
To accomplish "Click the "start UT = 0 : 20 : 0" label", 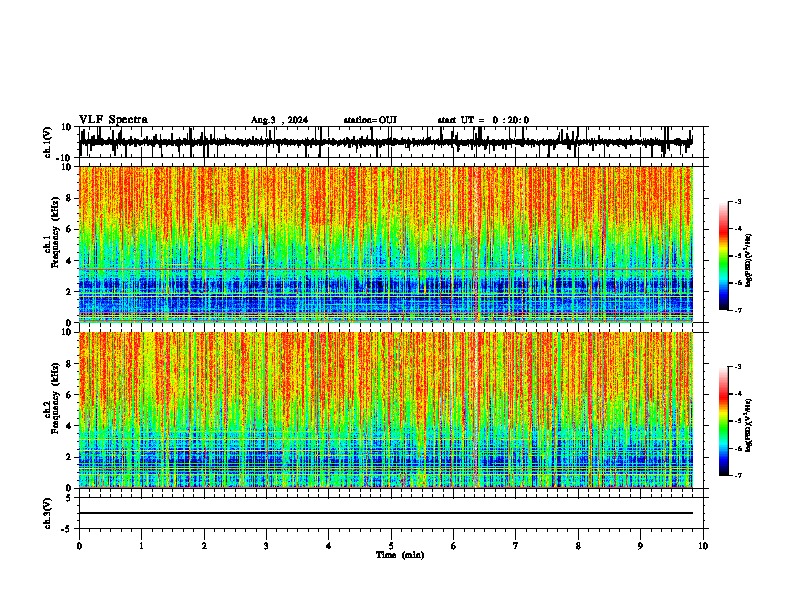I will pos(483,120).
